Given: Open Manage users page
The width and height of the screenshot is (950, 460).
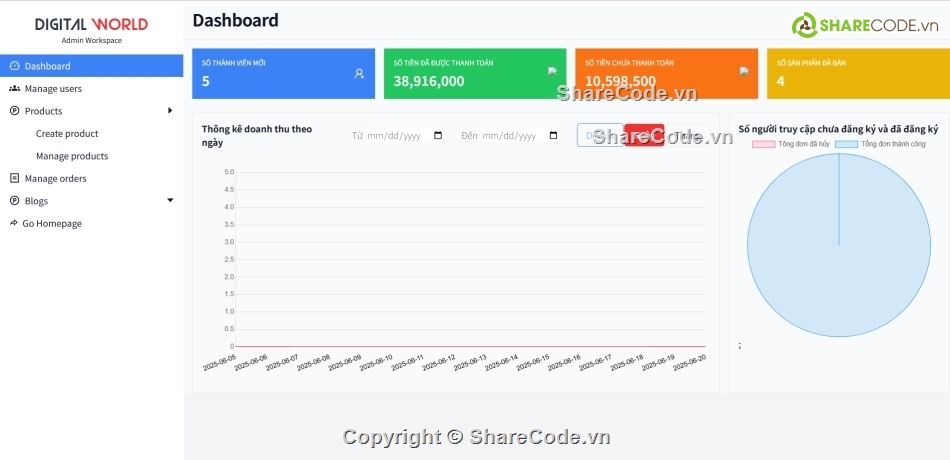Looking at the screenshot, I should click(53, 88).
